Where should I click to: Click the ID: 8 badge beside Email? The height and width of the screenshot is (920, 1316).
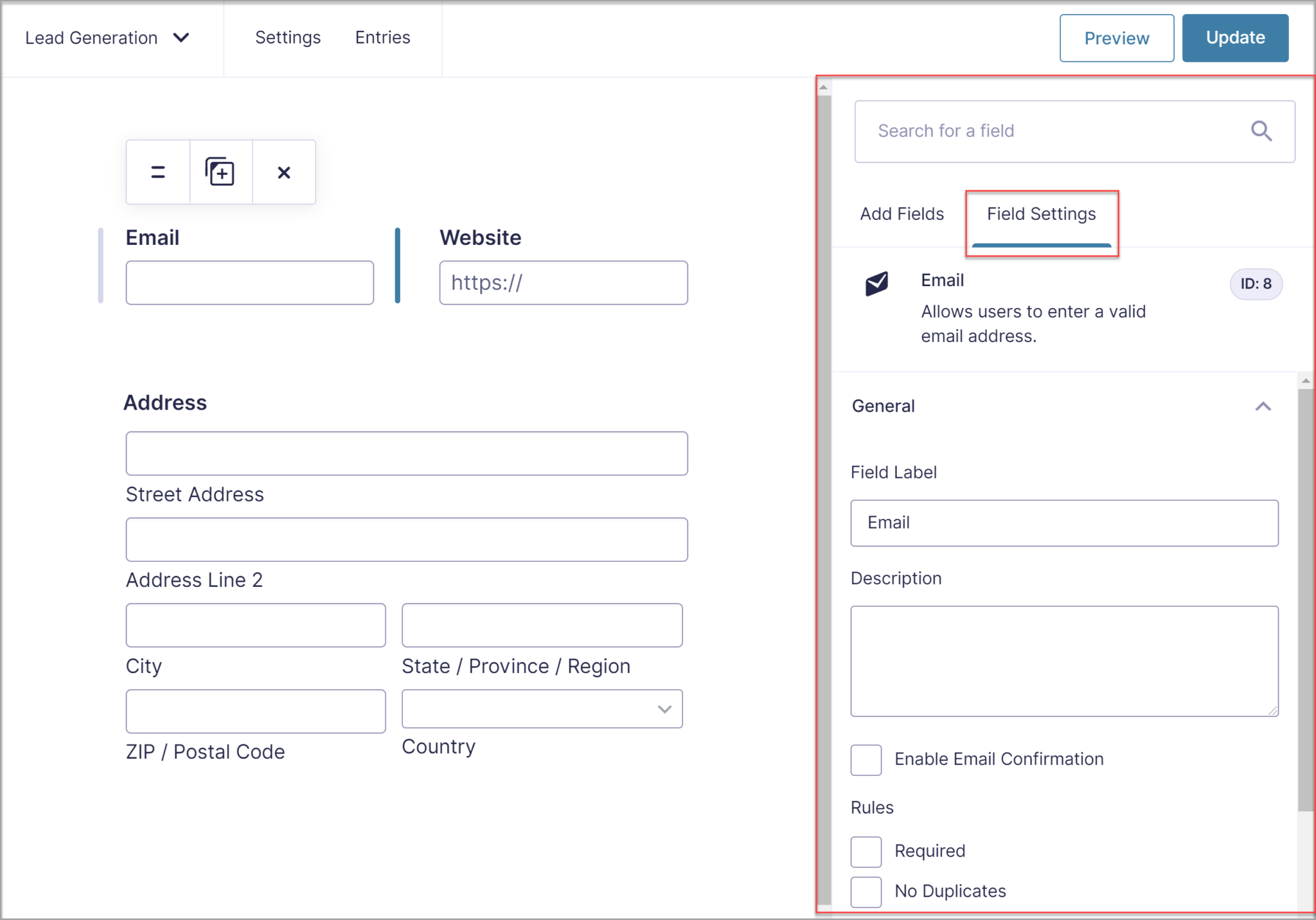[1255, 284]
